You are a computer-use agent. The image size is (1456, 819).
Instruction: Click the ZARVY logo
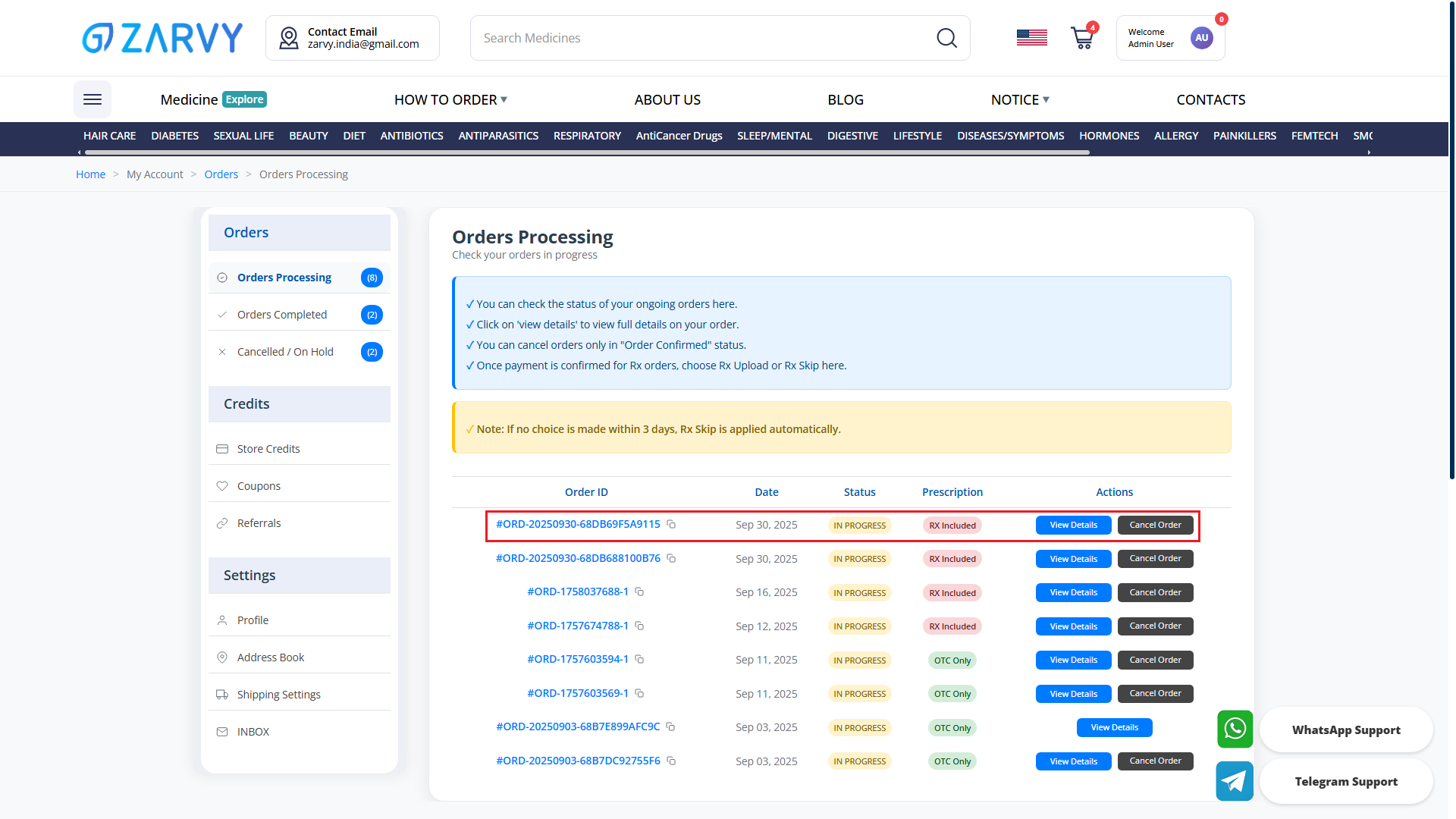pyautogui.click(x=162, y=38)
